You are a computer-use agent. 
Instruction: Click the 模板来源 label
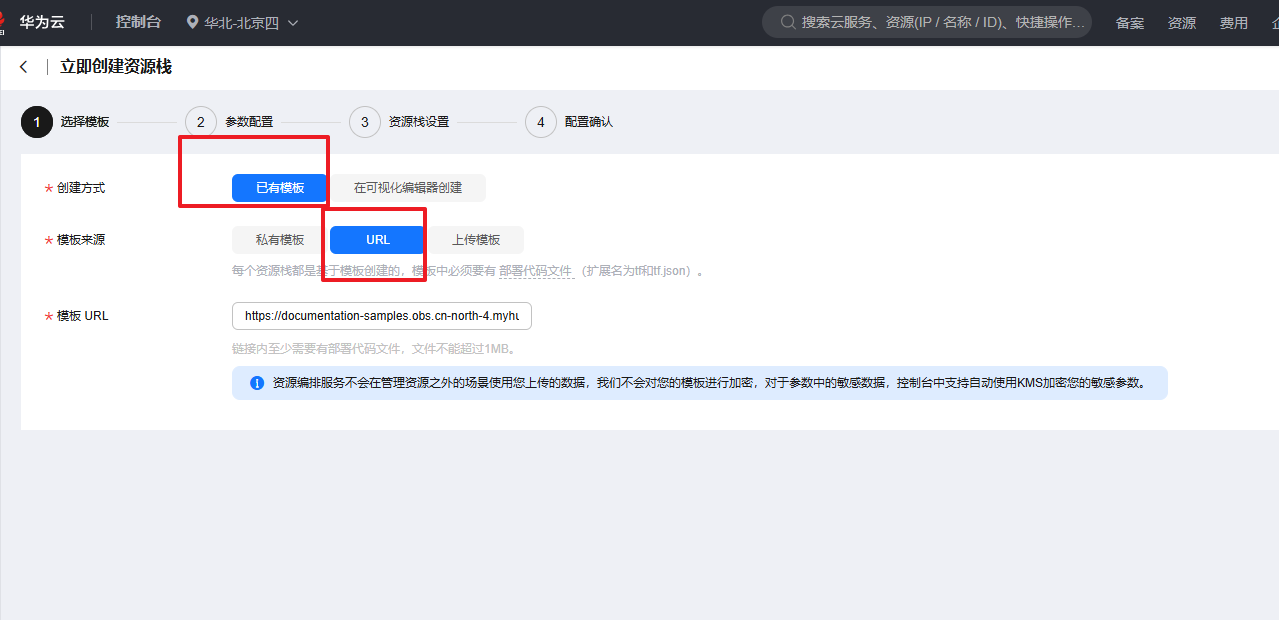[81, 240]
